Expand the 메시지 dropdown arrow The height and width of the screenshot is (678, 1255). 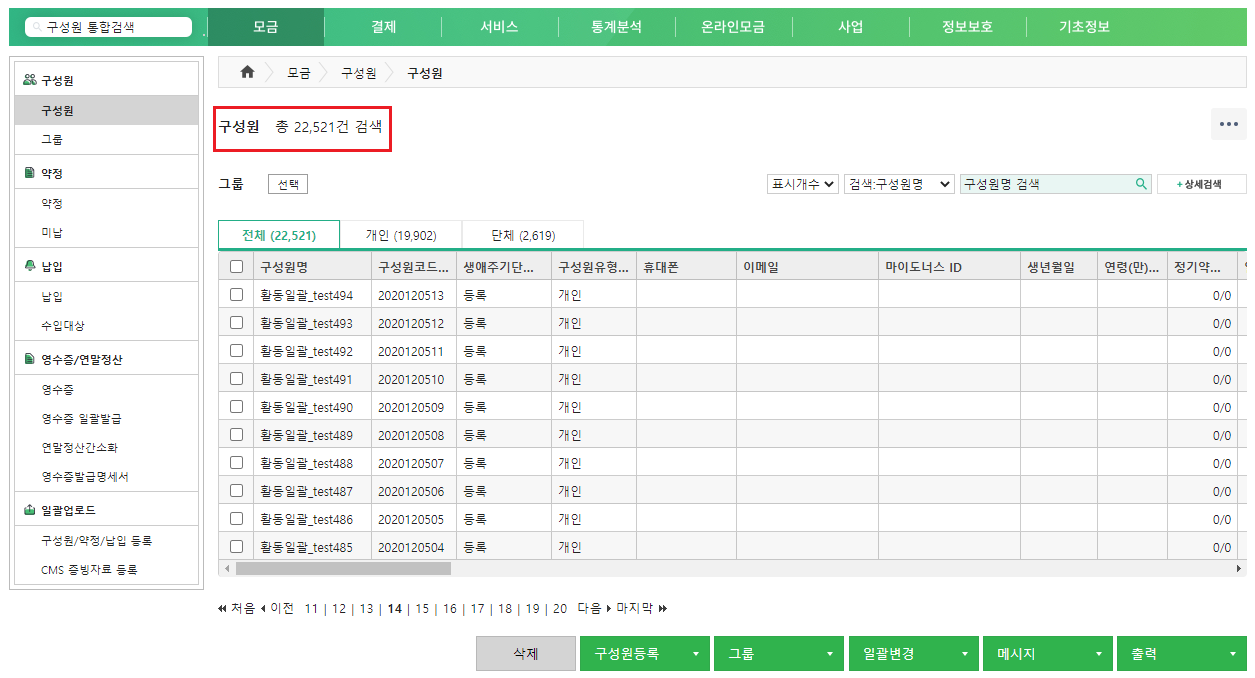coord(1098,654)
